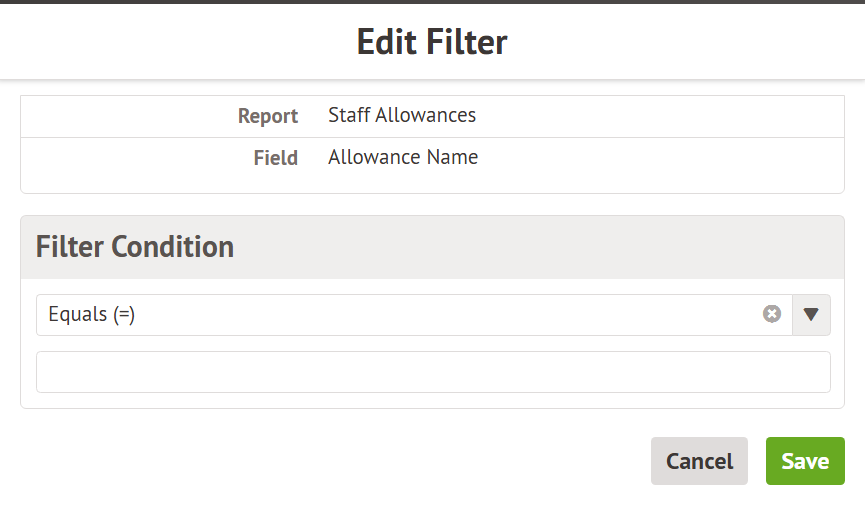
Task: Clear the Equals (=) condition selection
Action: 772,314
